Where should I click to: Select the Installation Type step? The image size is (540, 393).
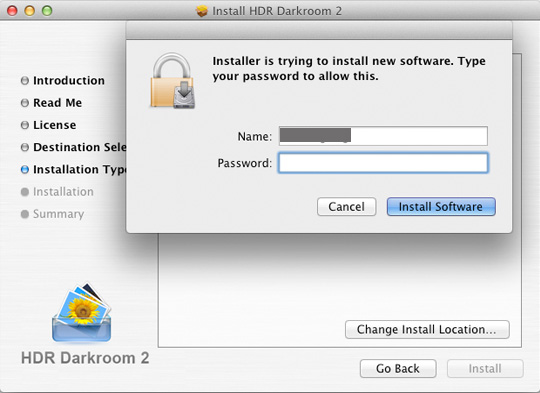coord(80,169)
